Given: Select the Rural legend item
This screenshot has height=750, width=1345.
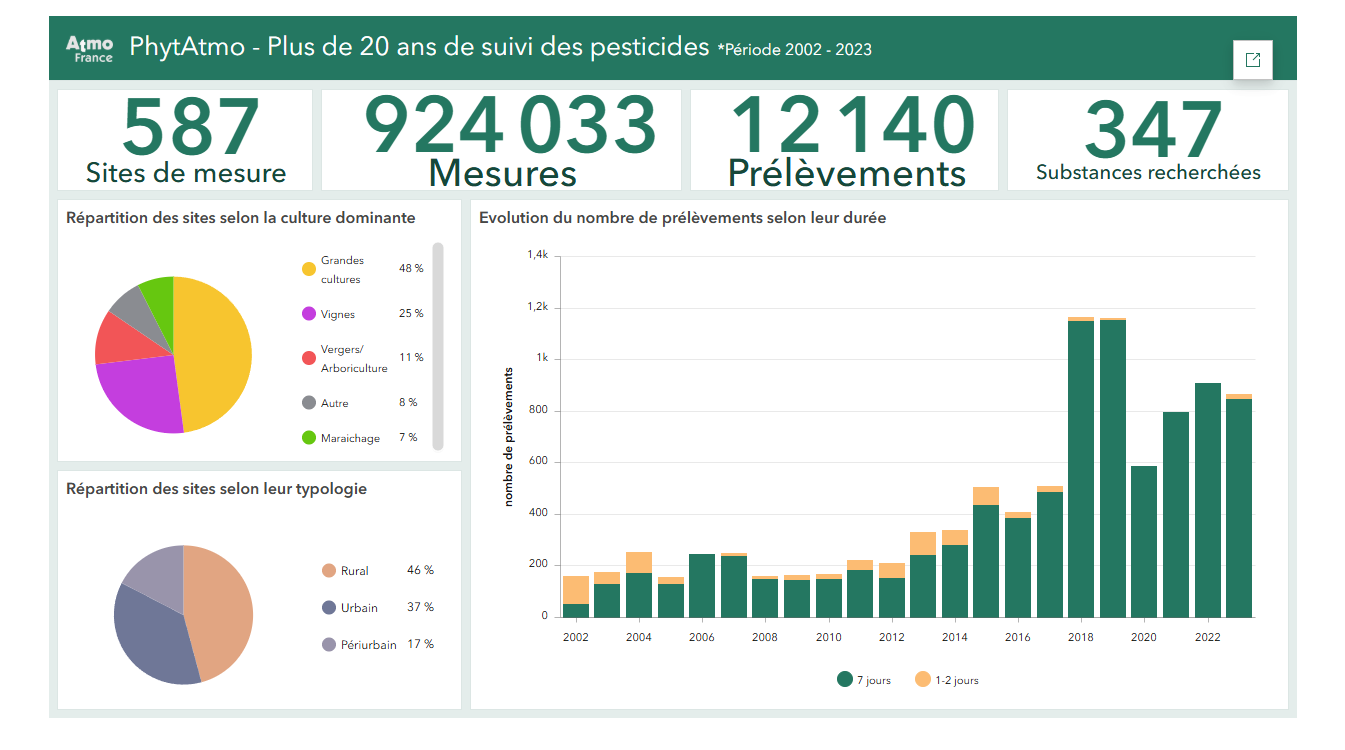Looking at the screenshot, I should point(354,571).
